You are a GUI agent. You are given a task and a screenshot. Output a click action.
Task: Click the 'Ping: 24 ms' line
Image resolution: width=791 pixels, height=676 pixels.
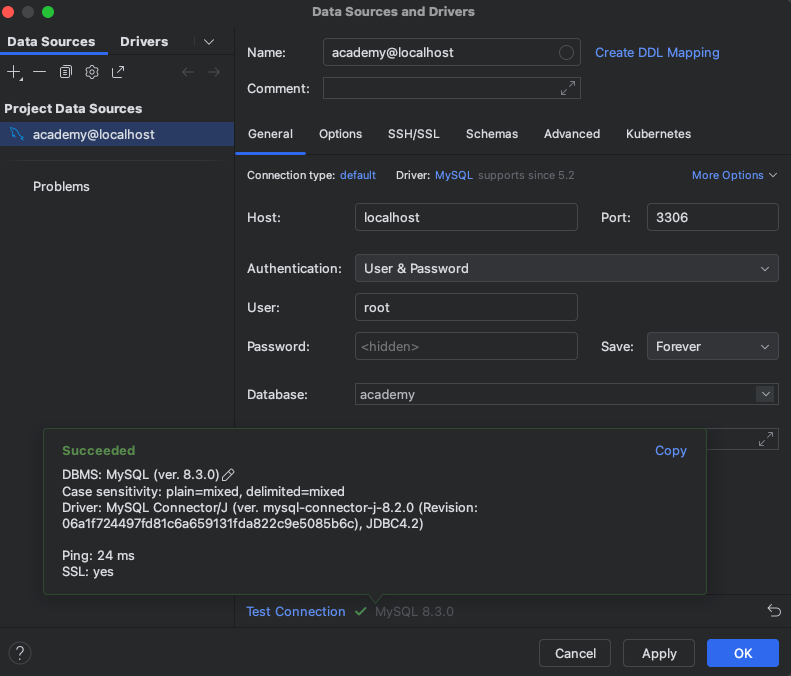98,555
